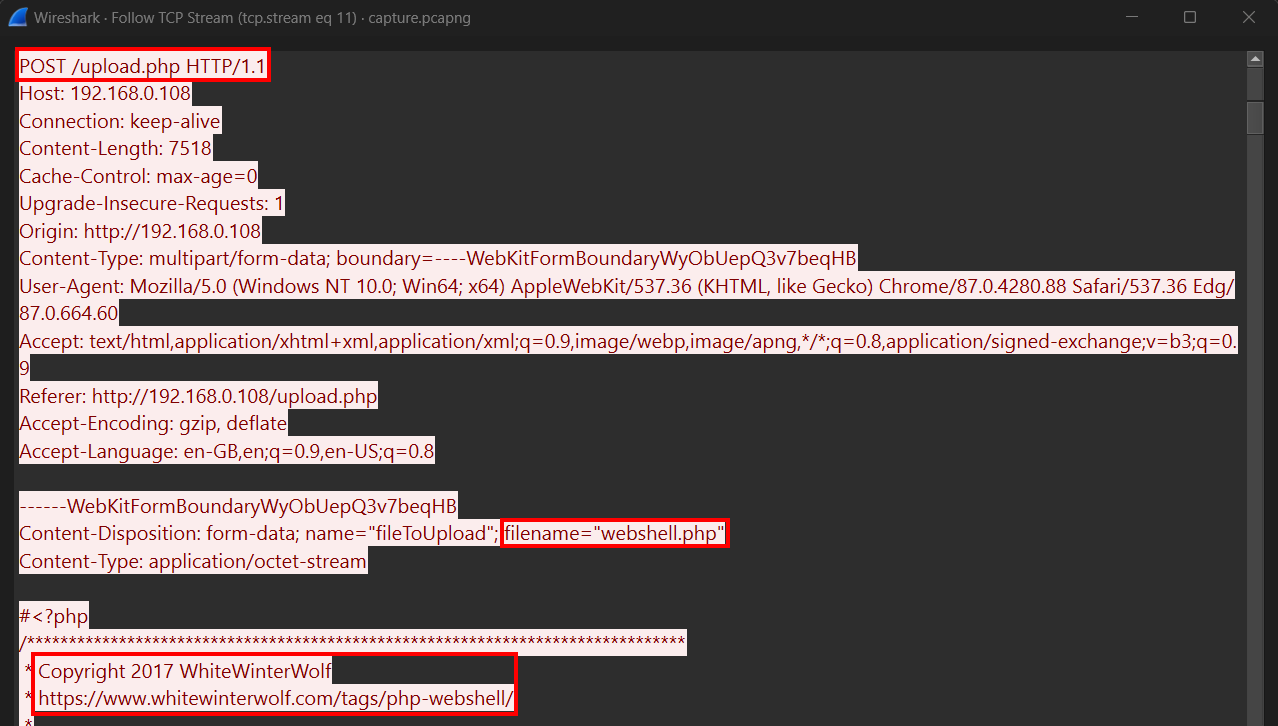This screenshot has height=726, width=1278.
Task: Click the 'Cache-Control: max-age=0' line
Action: point(138,177)
